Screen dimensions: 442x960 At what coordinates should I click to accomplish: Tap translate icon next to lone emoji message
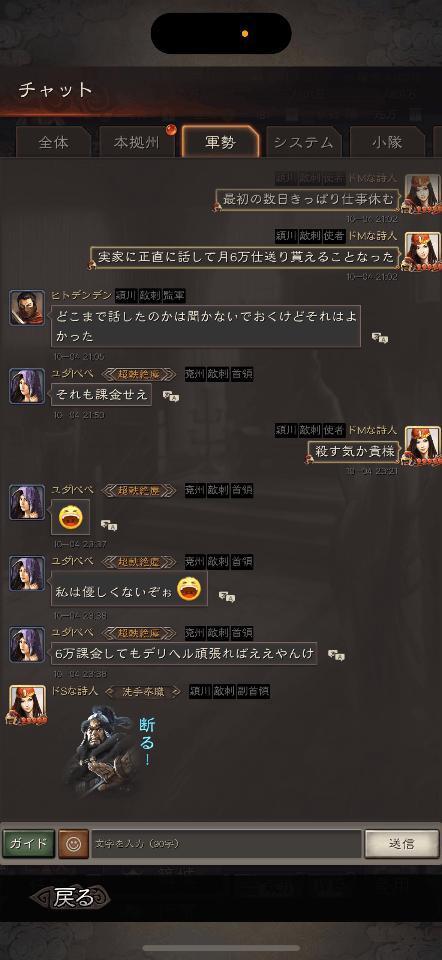tap(109, 525)
